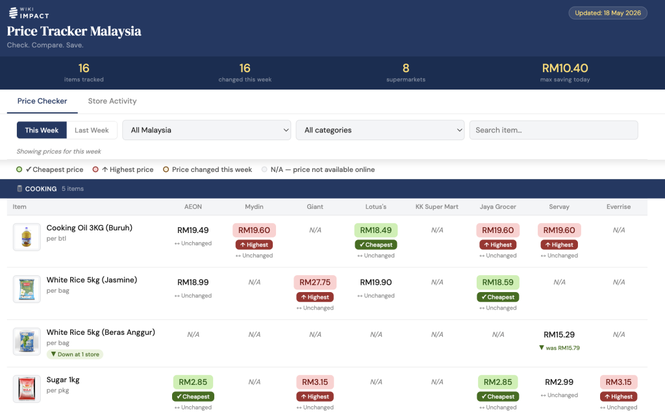Click the Lotus's column header
Screen dimensions: 665x416
(376, 207)
